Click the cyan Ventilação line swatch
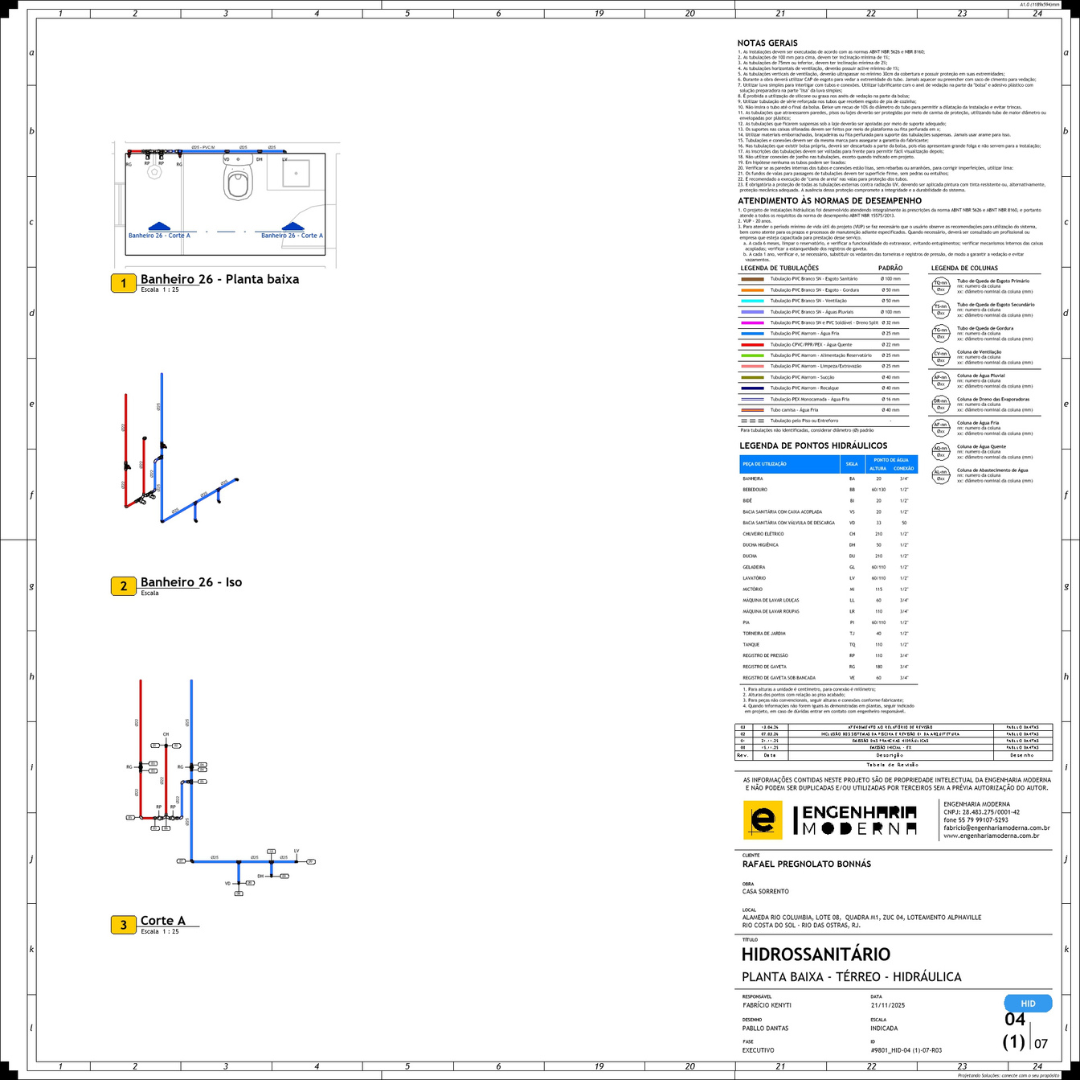 pyautogui.click(x=752, y=301)
